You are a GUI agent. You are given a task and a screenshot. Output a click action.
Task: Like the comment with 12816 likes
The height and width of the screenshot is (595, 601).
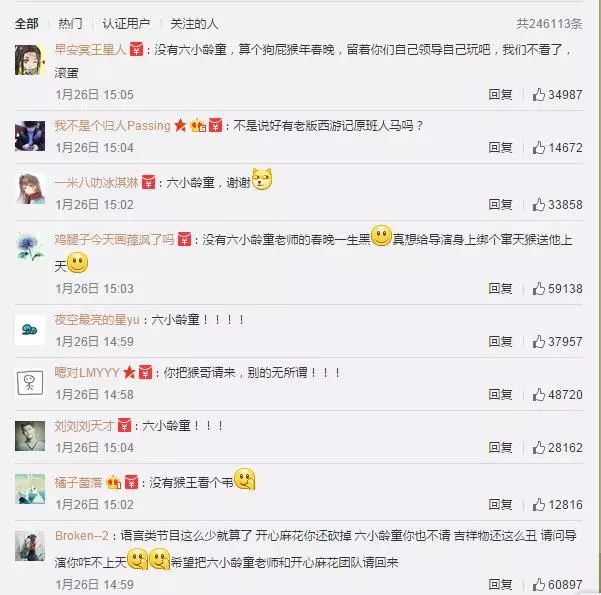(539, 505)
